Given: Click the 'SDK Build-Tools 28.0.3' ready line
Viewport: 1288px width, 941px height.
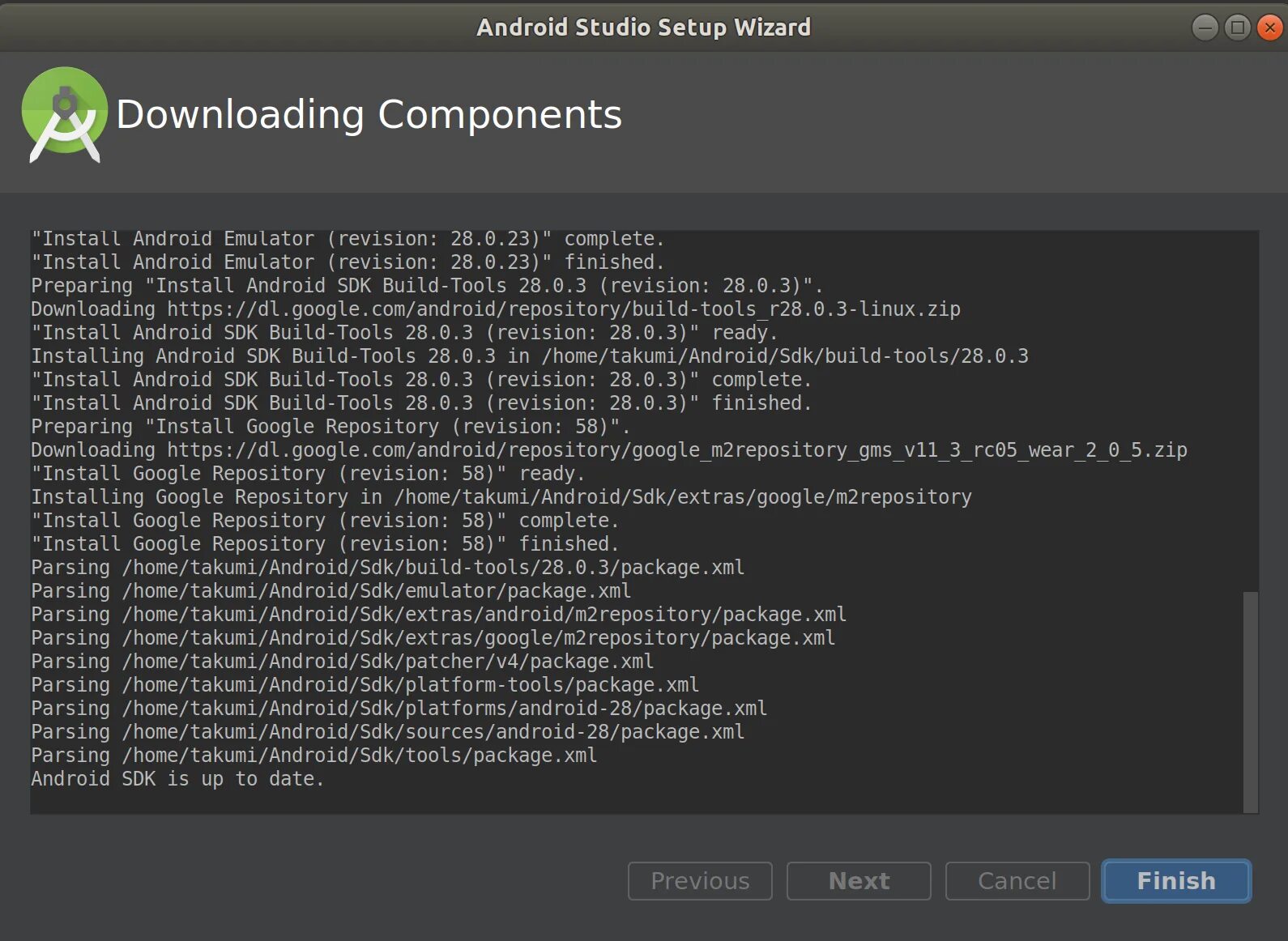Looking at the screenshot, I should point(405,333).
